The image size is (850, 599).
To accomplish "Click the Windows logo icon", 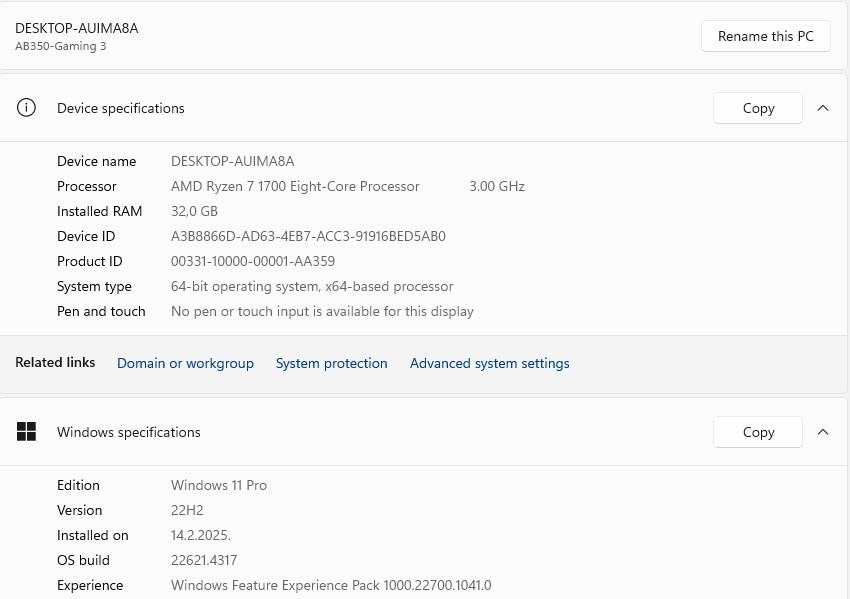I will coord(27,432).
